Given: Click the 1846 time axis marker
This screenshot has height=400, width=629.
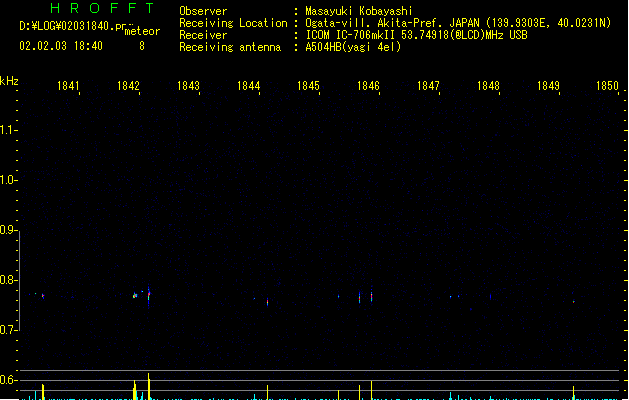Looking at the screenshot, I should click(368, 86).
